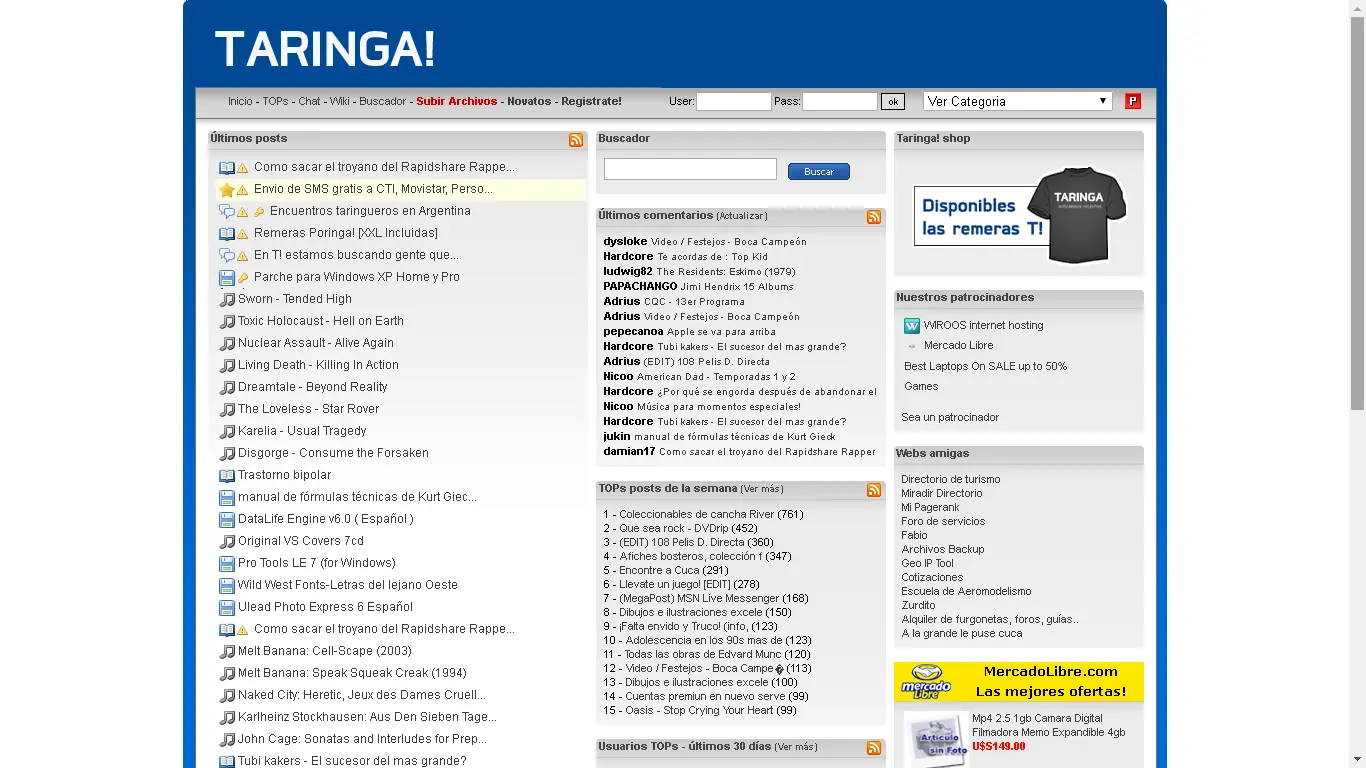Click the floppy icon beside Parche para Windows XP
This screenshot has height=768, width=1366.
[x=227, y=278]
